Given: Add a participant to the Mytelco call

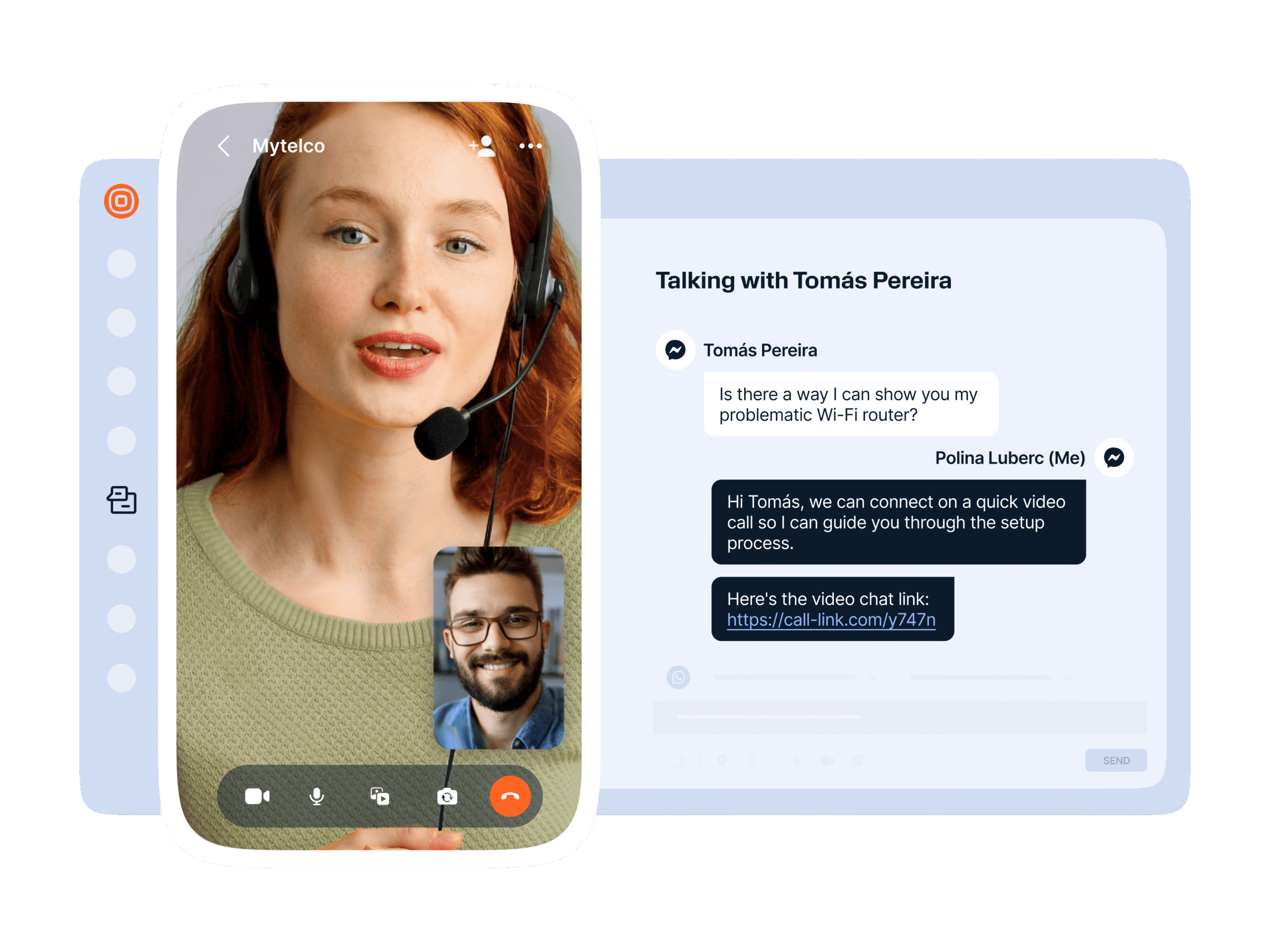Looking at the screenshot, I should 482,146.
